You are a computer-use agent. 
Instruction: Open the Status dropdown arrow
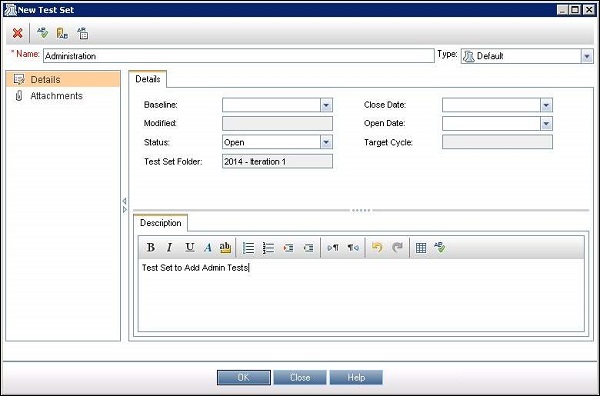(326, 142)
